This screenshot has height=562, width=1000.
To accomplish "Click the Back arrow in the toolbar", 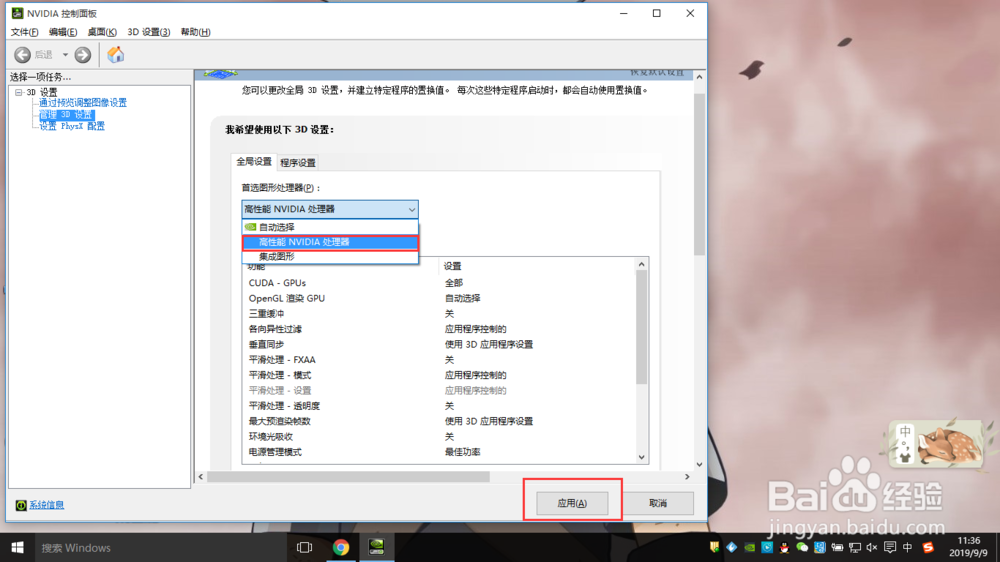I will point(22,55).
